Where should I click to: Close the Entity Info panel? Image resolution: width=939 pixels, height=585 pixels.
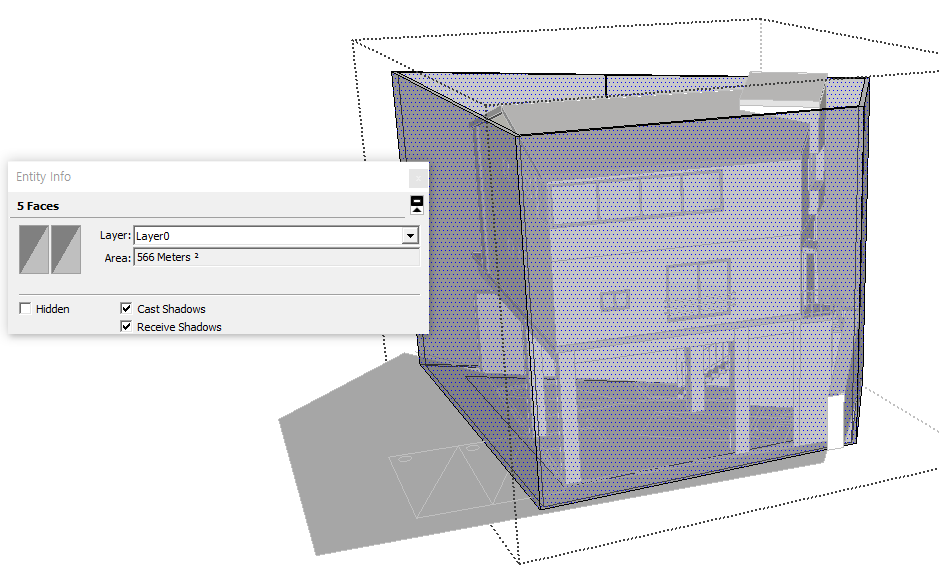(x=418, y=178)
